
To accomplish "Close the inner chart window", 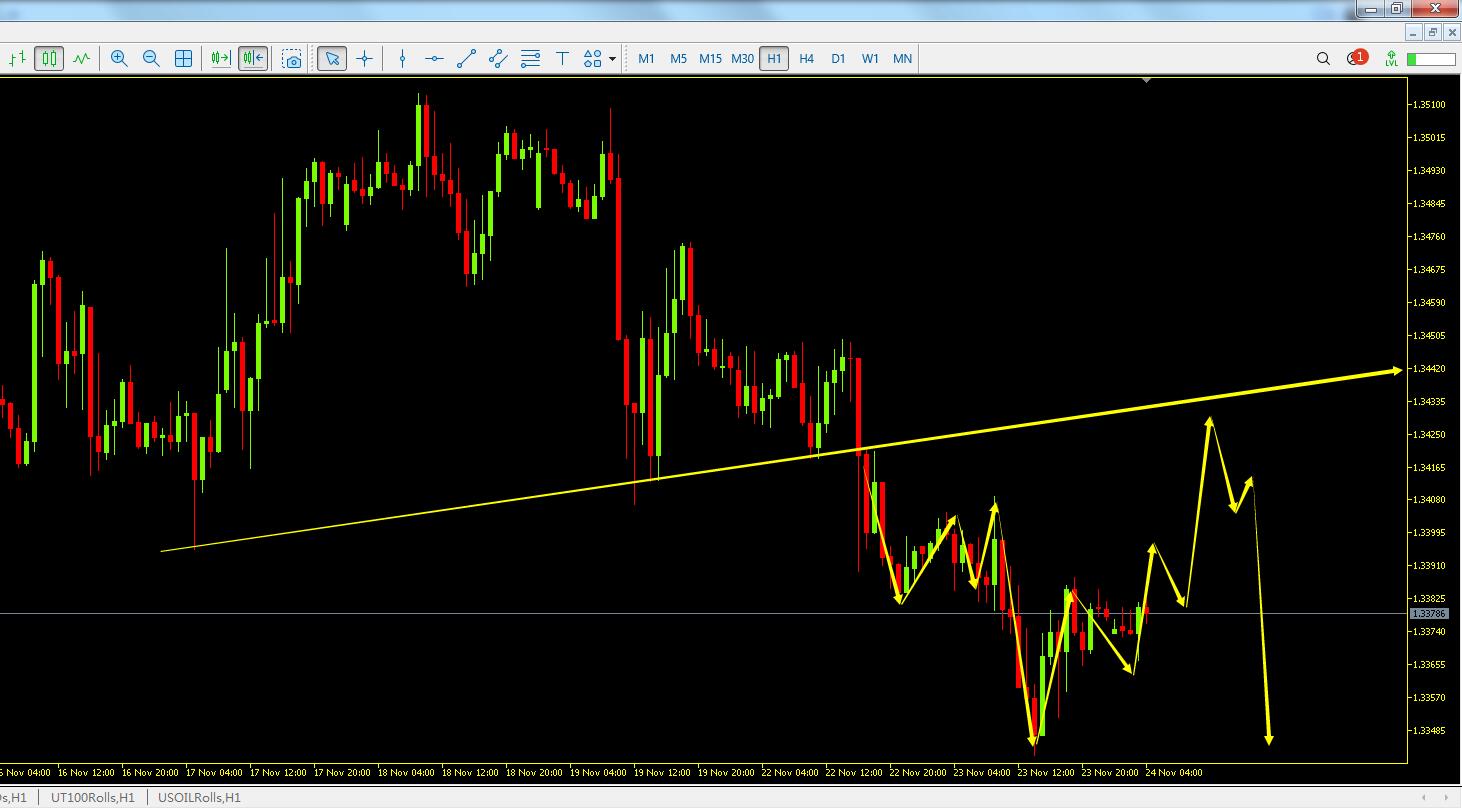I will [x=1452, y=33].
